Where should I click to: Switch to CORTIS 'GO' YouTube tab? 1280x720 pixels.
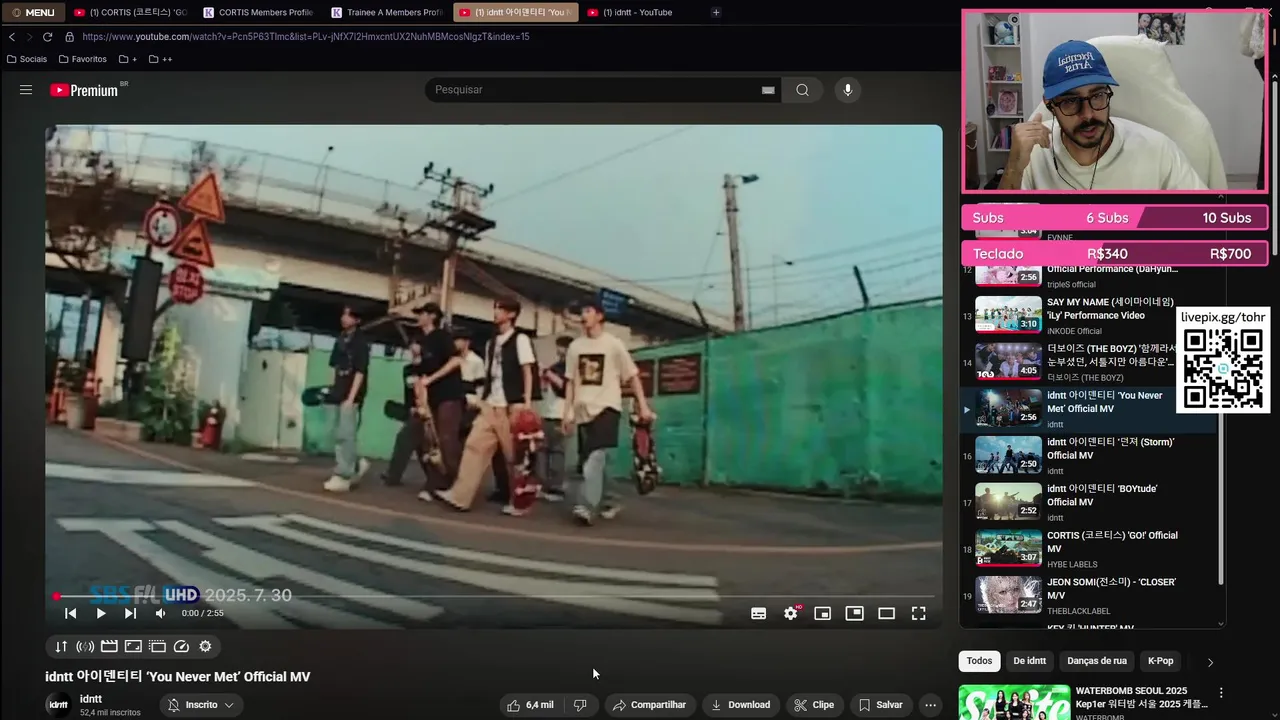(131, 12)
